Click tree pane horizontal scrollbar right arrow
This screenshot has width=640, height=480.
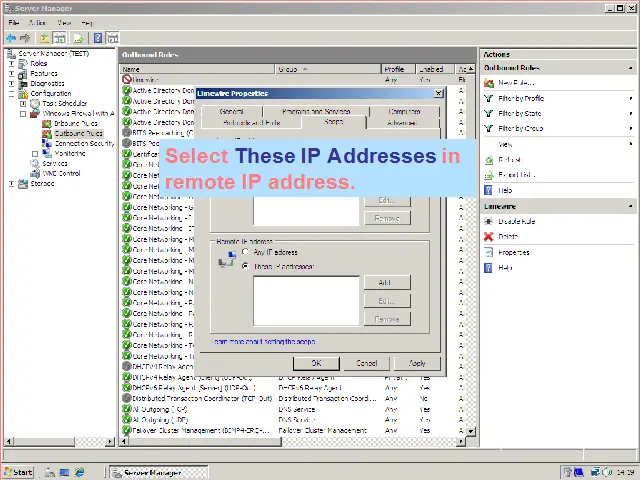coord(110,441)
